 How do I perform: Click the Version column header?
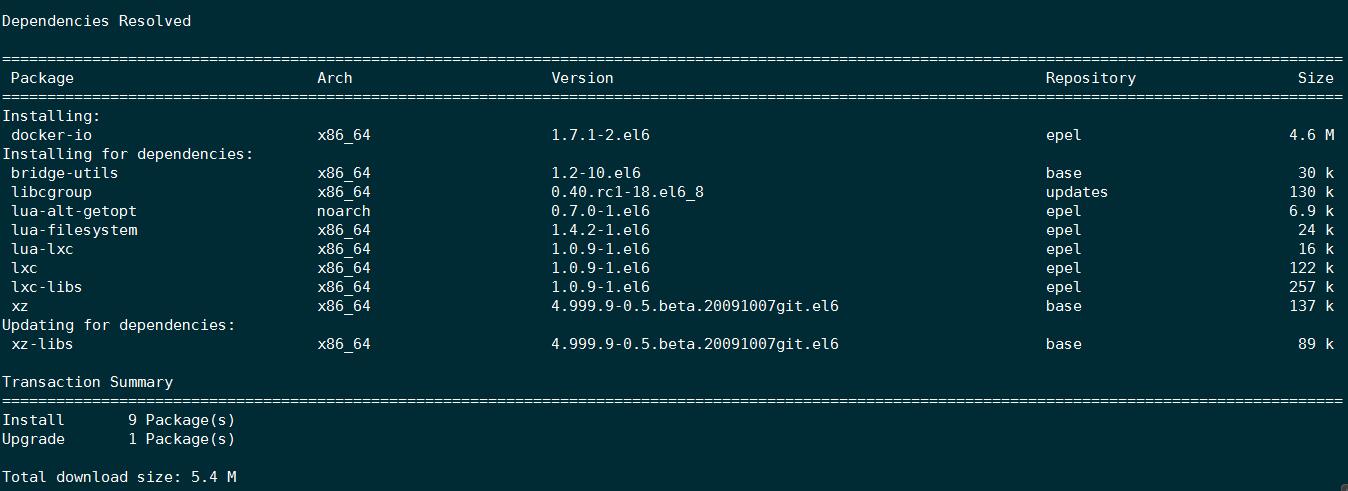(582, 77)
